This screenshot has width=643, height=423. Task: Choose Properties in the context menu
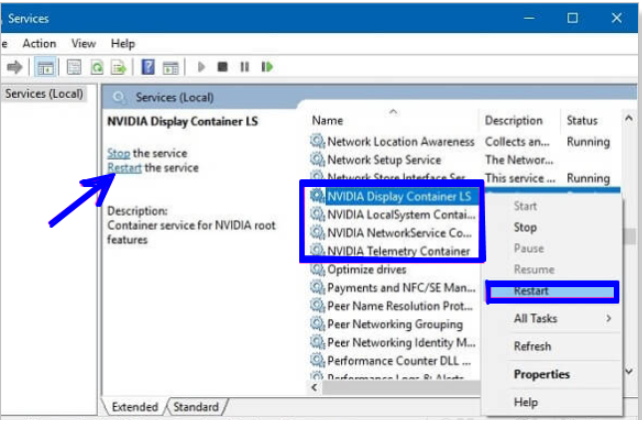point(541,374)
